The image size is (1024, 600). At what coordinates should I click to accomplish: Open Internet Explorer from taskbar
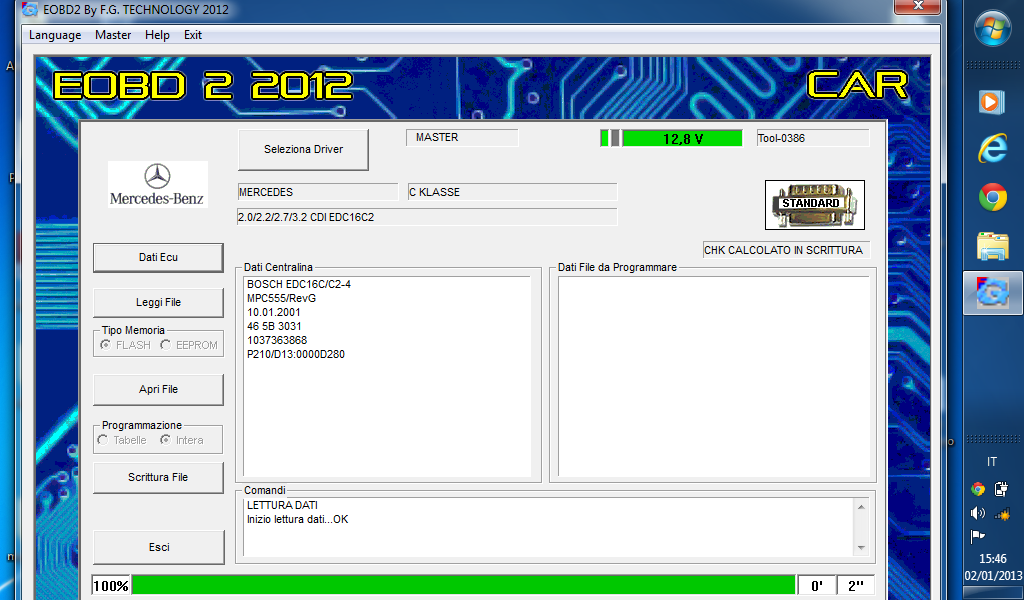(992, 150)
